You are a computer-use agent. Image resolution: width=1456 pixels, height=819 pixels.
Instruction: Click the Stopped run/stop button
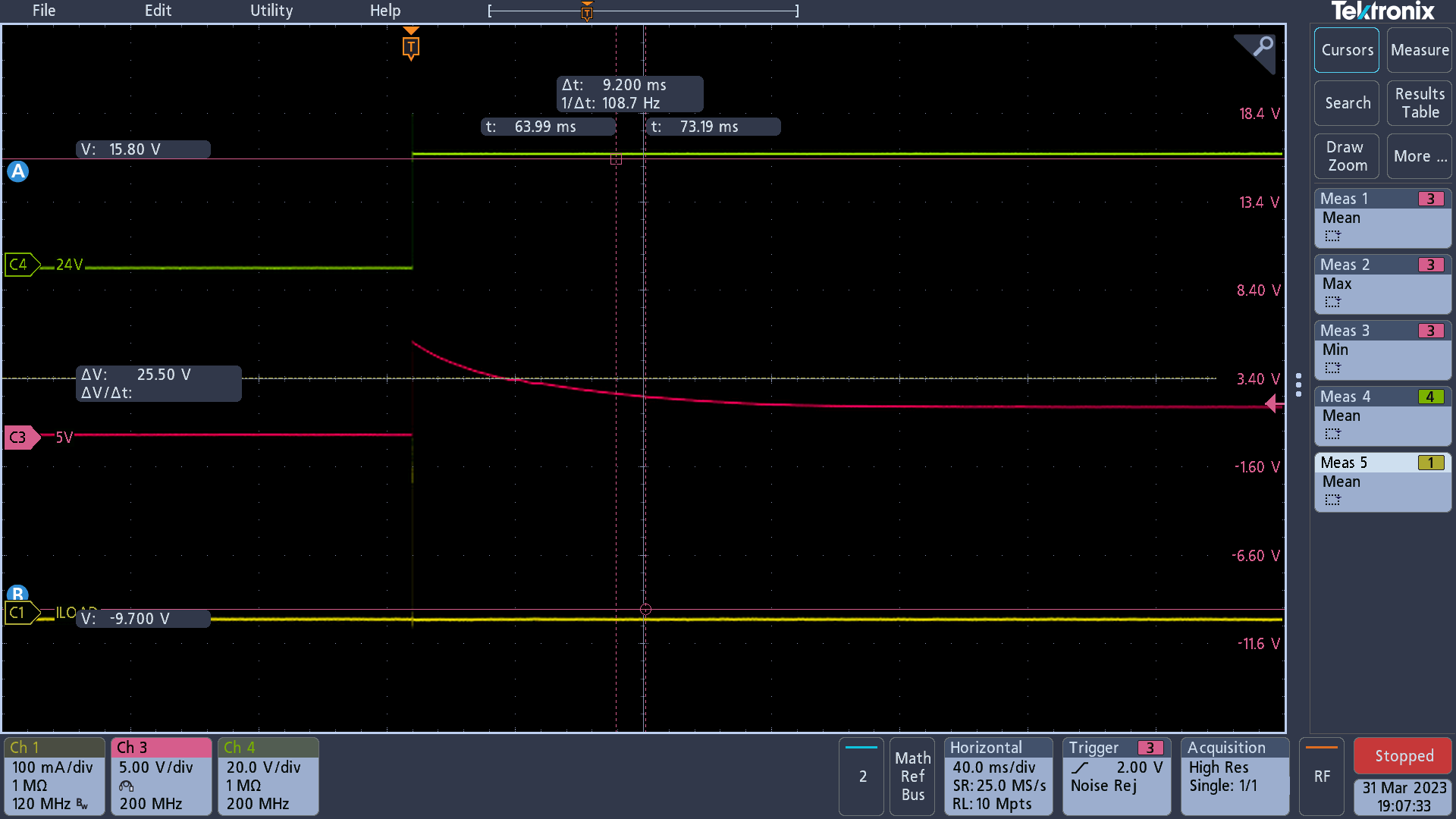[x=1403, y=756]
